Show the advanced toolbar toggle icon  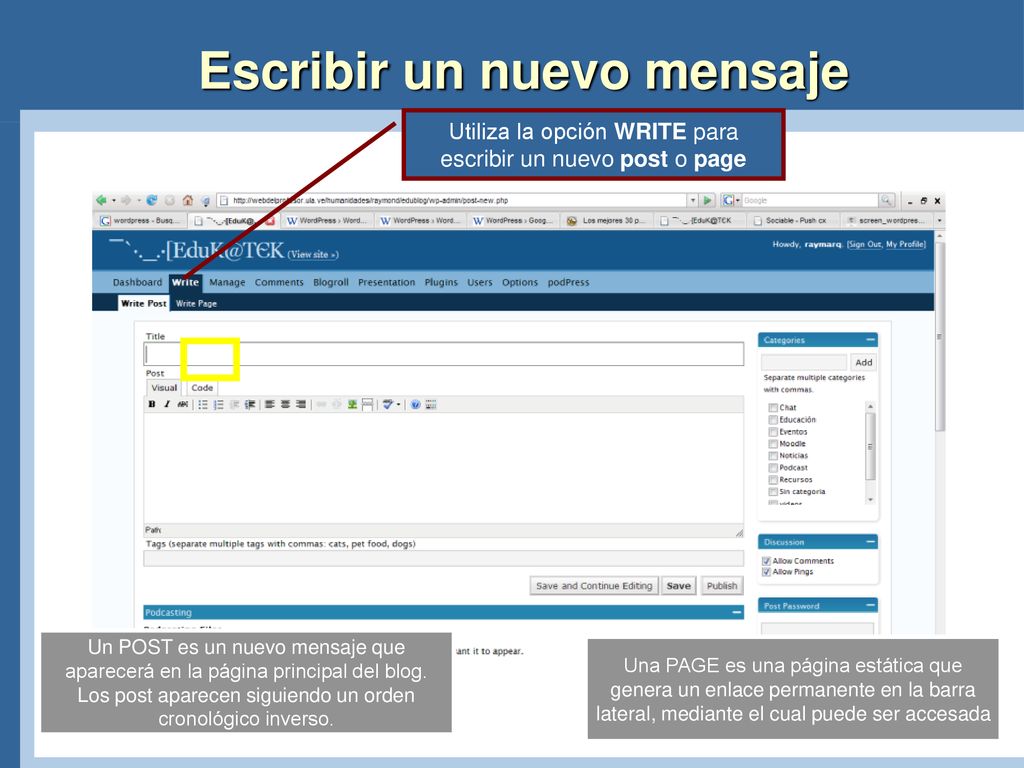click(x=431, y=404)
